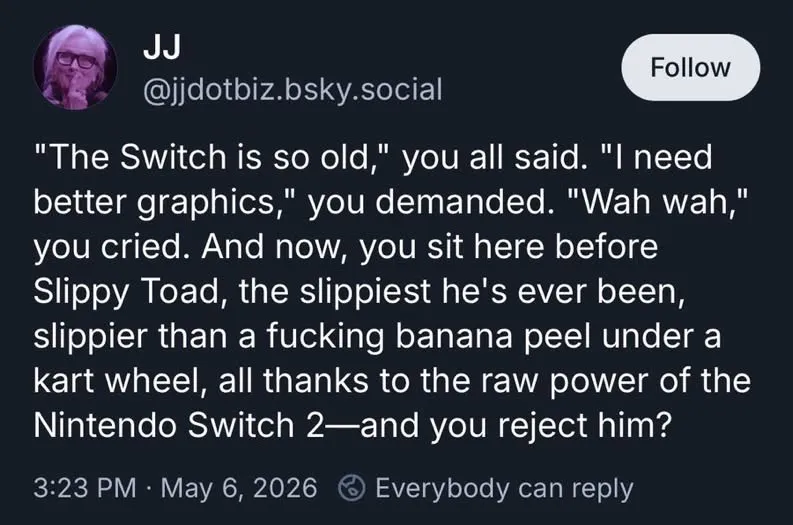Screen dimensions: 793x525
Task: Click the ending words "reject him?"
Action: pos(585,426)
